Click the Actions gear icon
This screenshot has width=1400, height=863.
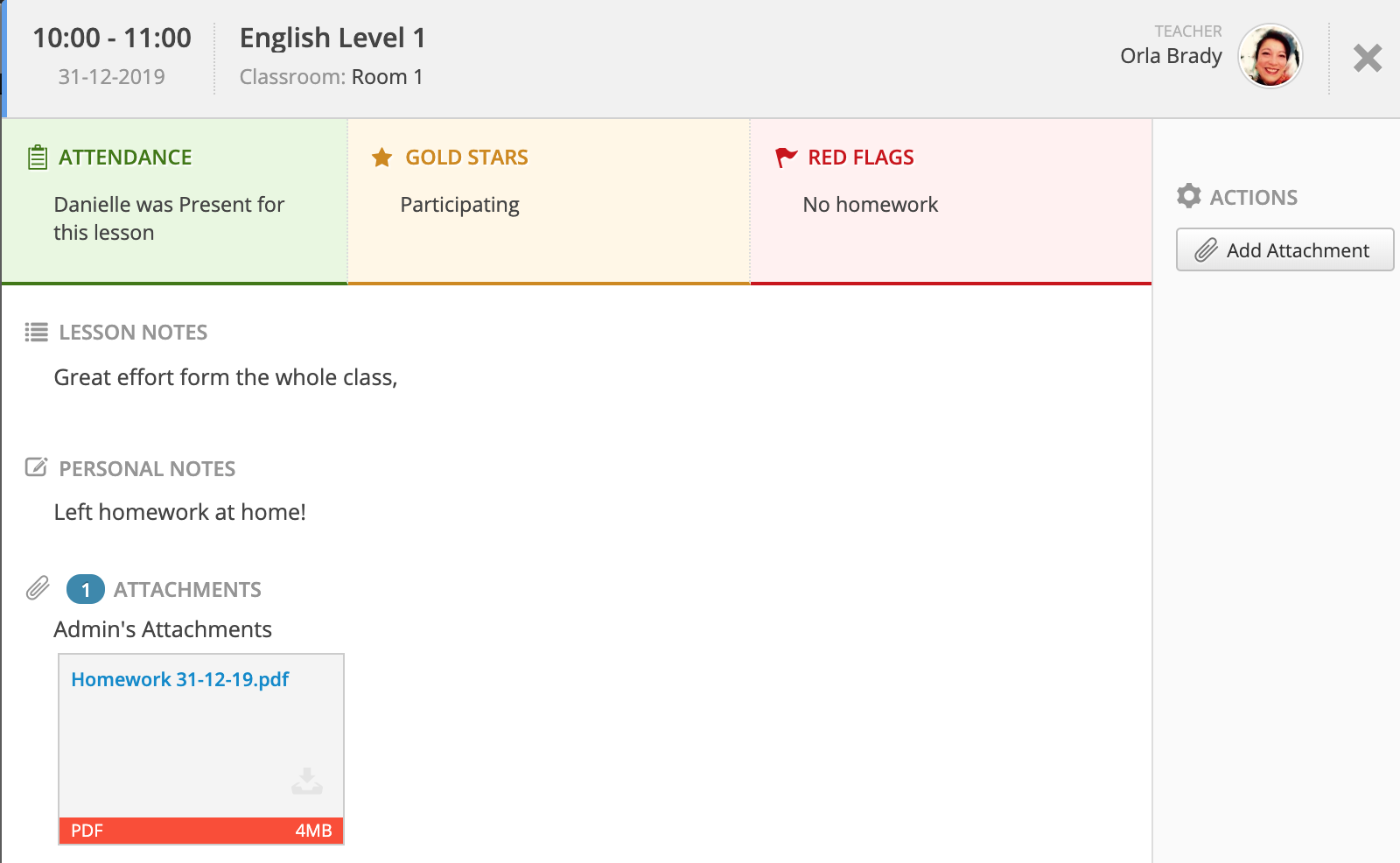pyautogui.click(x=1190, y=197)
